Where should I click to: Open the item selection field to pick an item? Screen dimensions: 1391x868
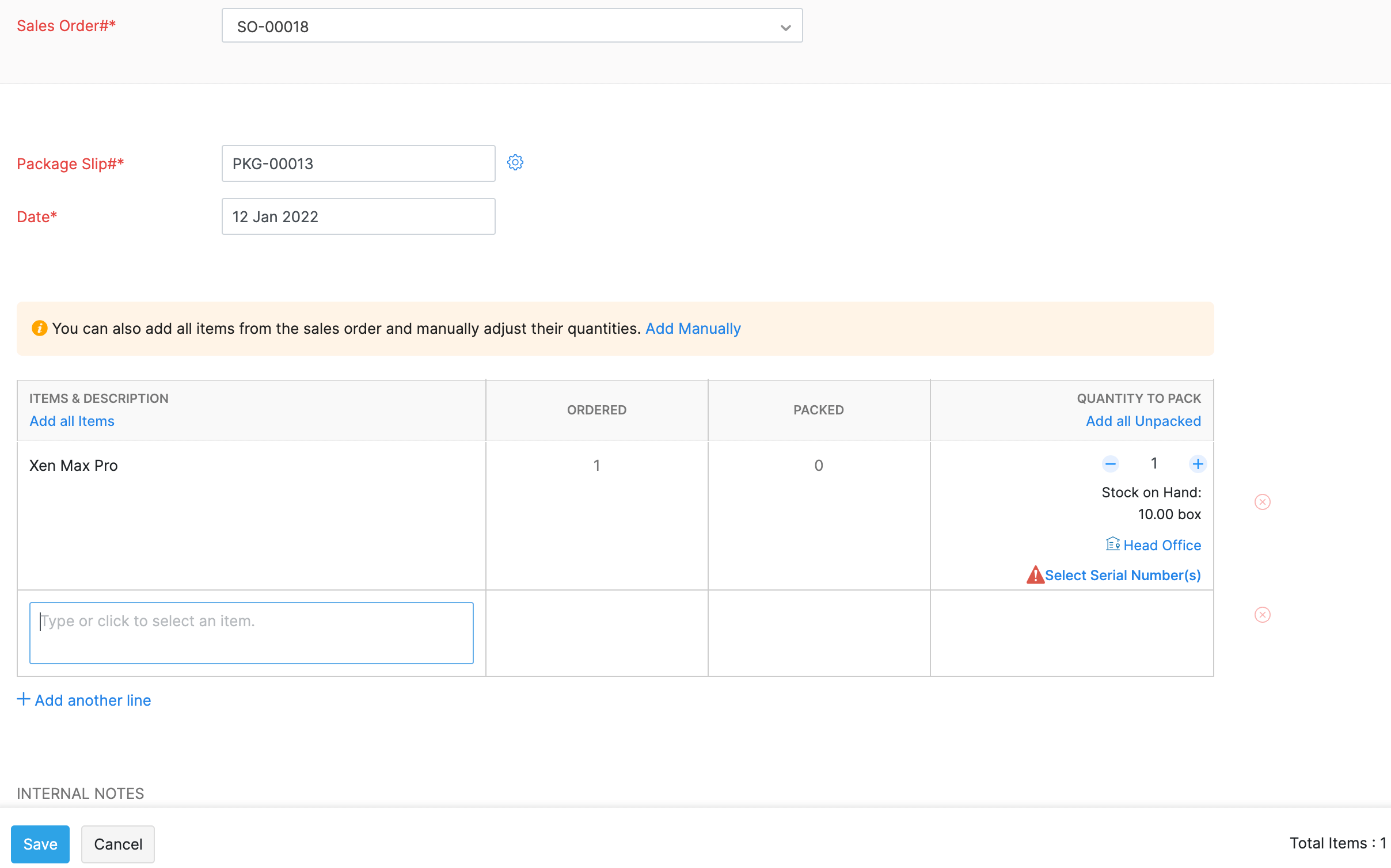pyautogui.click(x=252, y=632)
